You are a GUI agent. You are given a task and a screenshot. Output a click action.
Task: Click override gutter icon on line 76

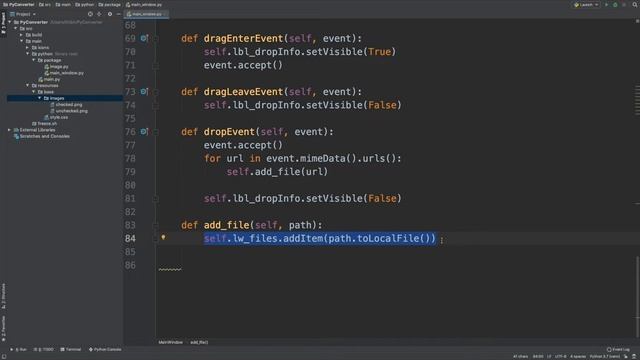pos(144,131)
